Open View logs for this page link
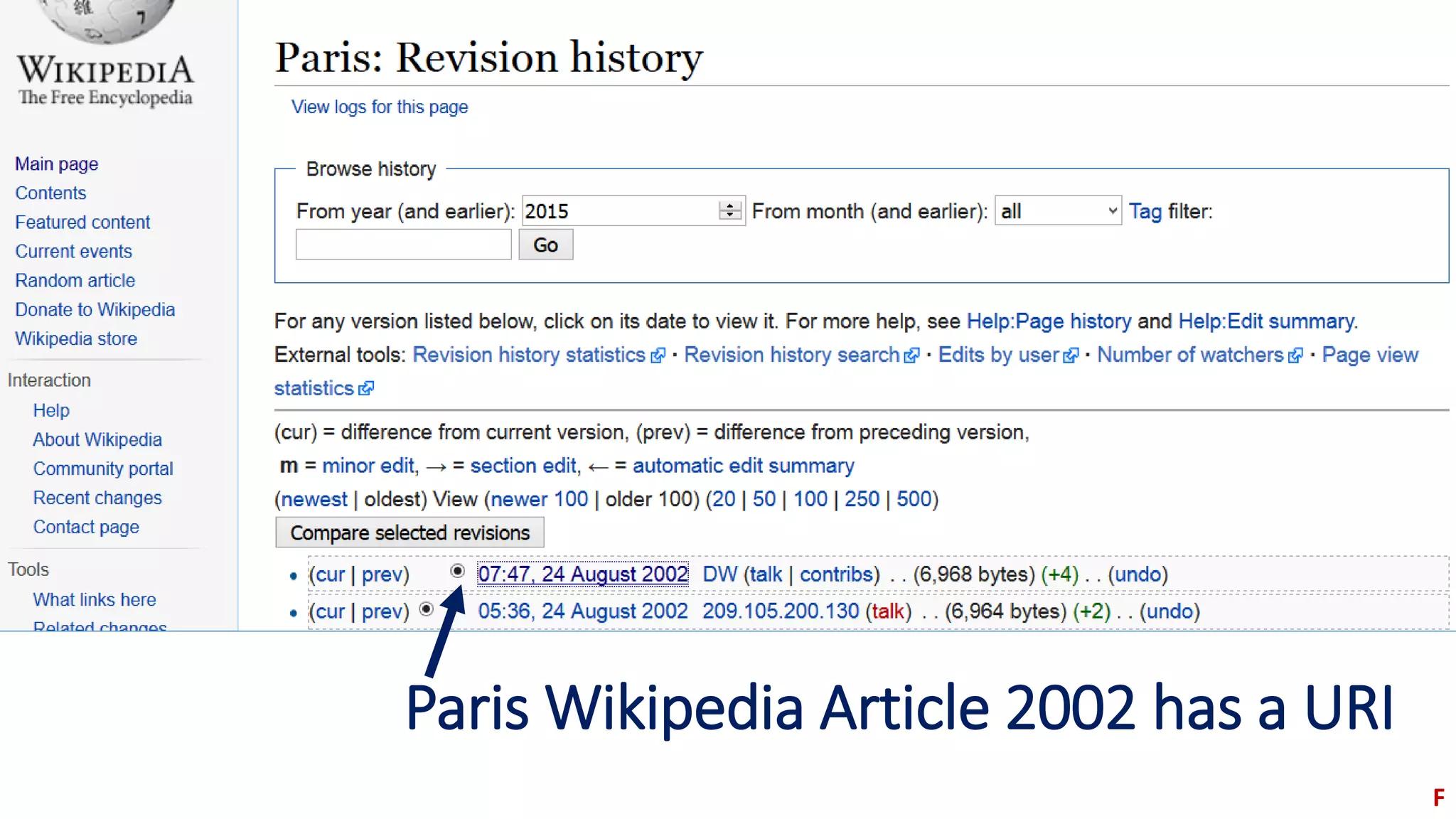 coord(380,107)
